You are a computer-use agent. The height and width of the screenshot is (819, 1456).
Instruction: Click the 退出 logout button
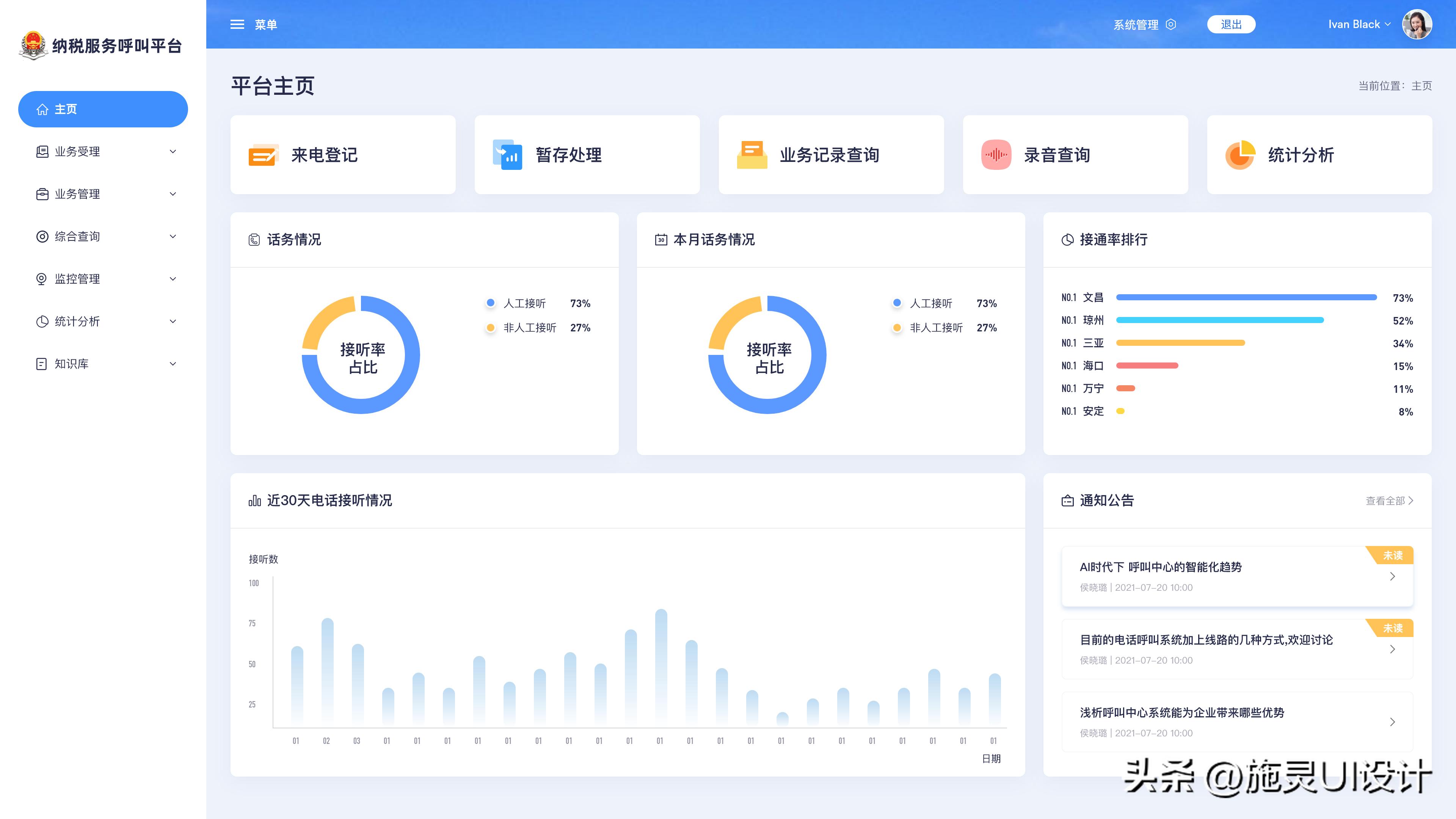tap(1231, 24)
